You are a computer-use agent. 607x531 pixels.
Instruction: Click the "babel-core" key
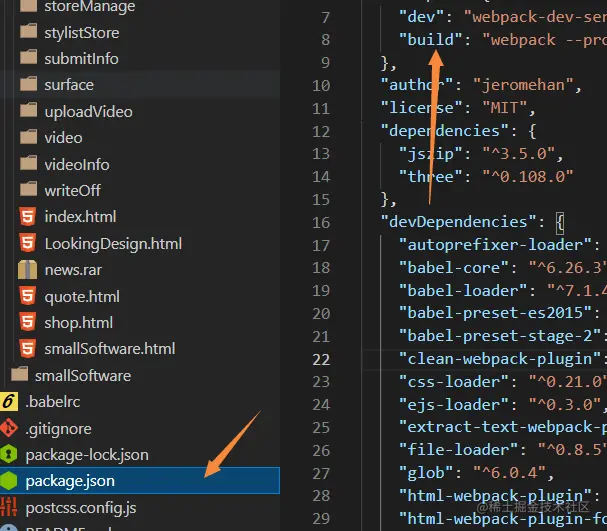[x=454, y=267]
